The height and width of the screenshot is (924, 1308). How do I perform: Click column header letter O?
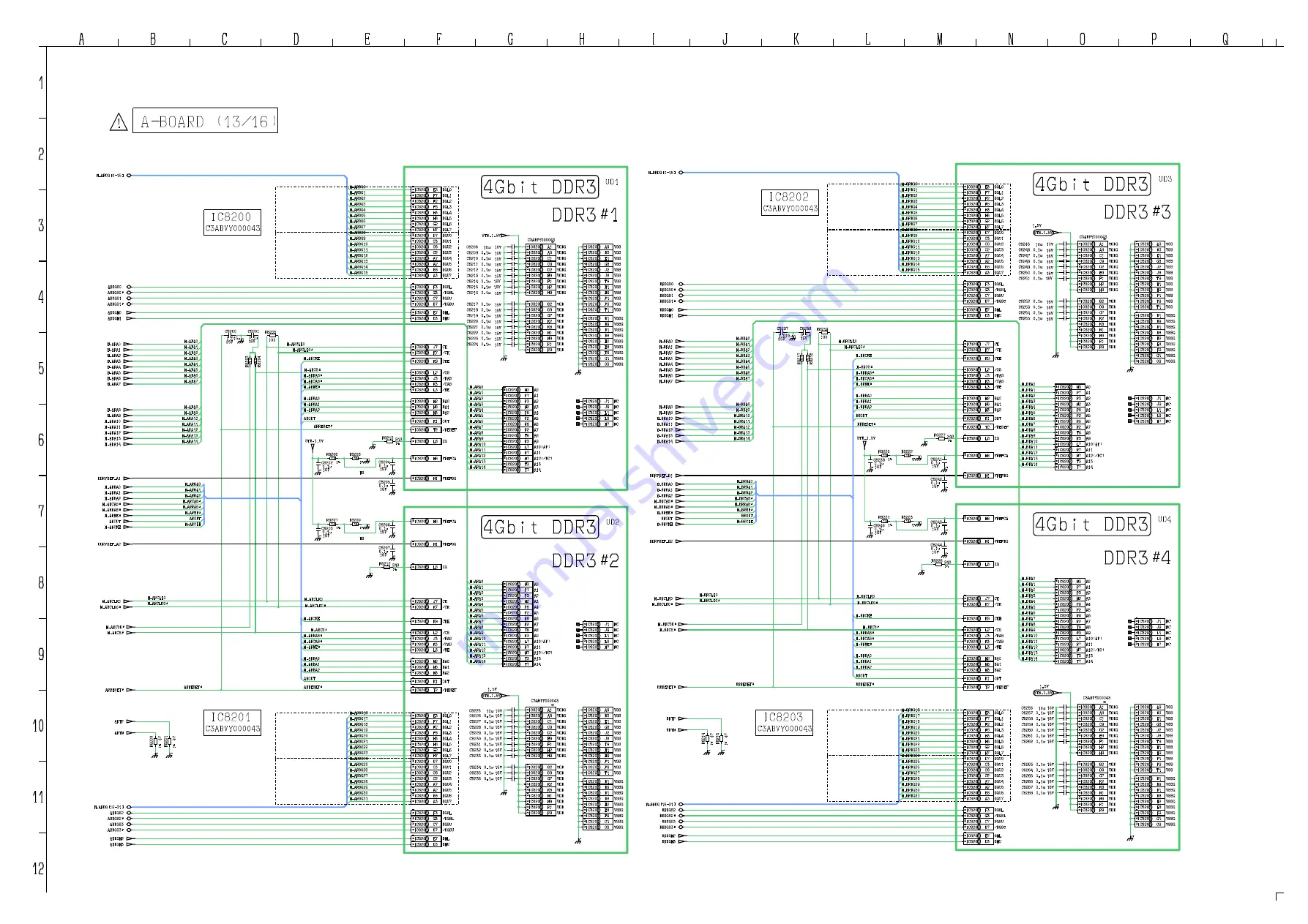click(x=1083, y=40)
